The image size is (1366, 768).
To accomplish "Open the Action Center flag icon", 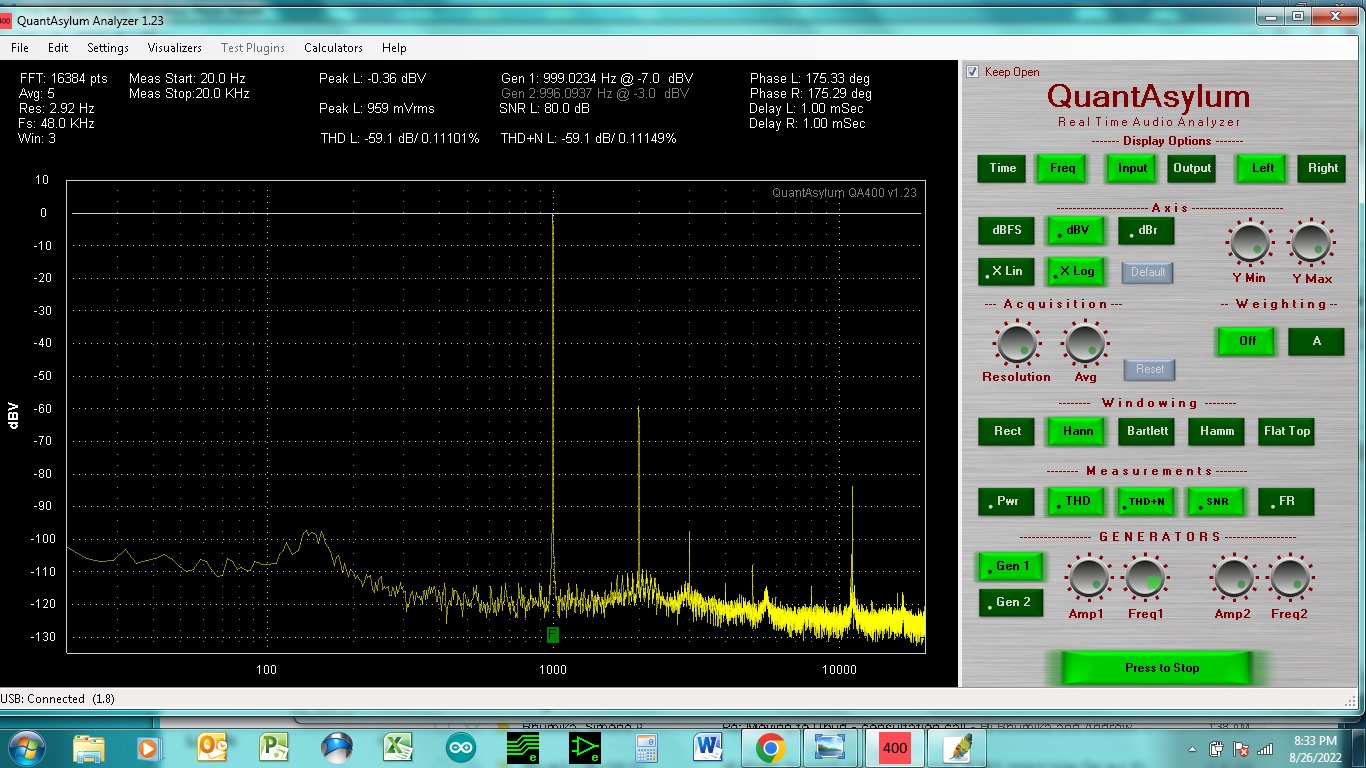I will tap(1241, 748).
